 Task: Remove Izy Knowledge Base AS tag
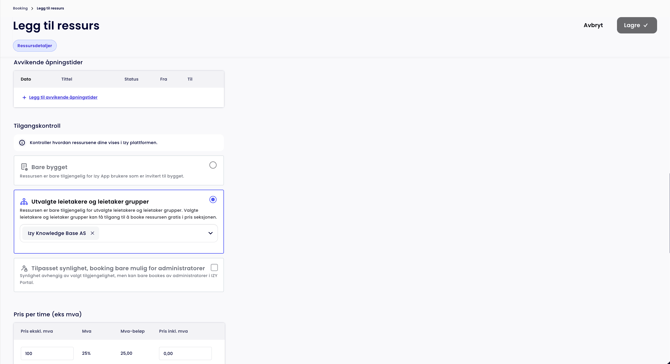coord(92,233)
